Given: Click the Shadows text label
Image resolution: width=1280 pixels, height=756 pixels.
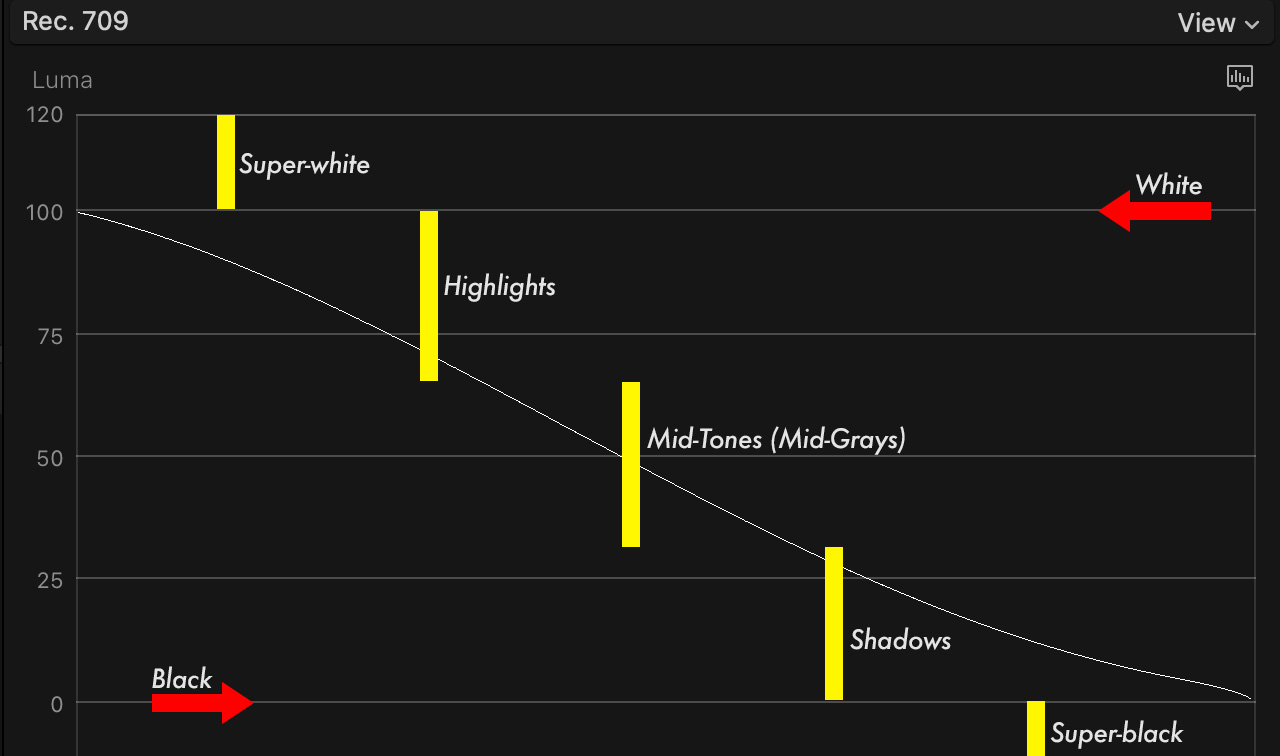Looking at the screenshot, I should (x=900, y=640).
